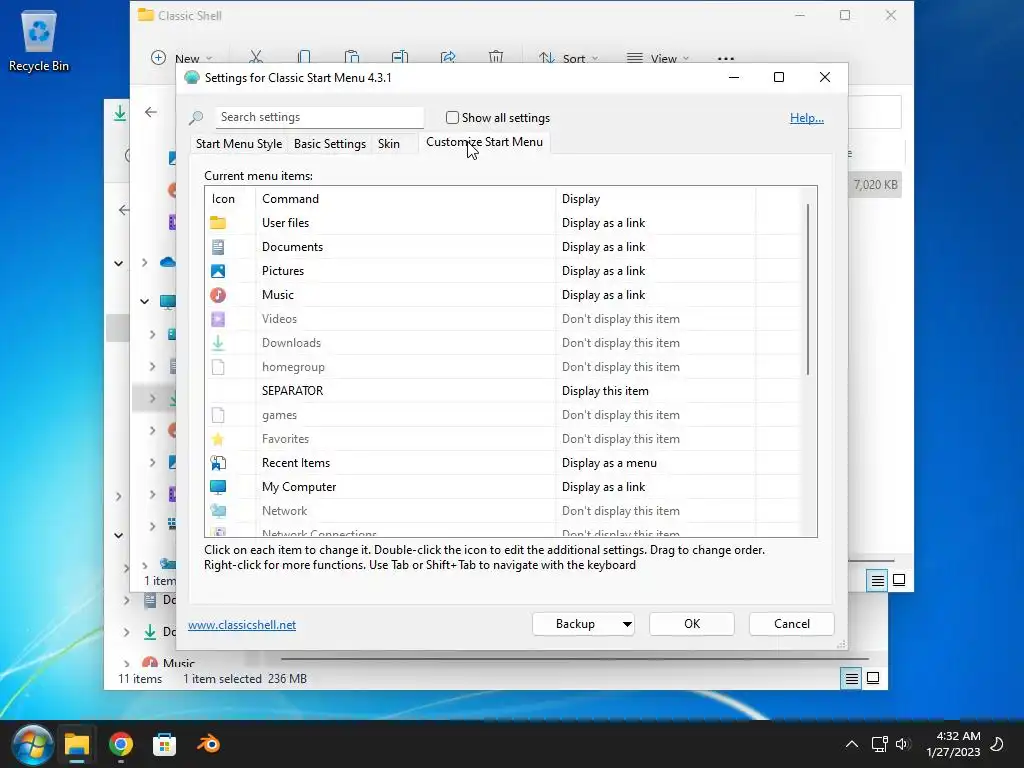Click the Cut scissors icon in Explorer toolbar
Image resolution: width=1024 pixels, height=768 pixels.
pos(255,57)
